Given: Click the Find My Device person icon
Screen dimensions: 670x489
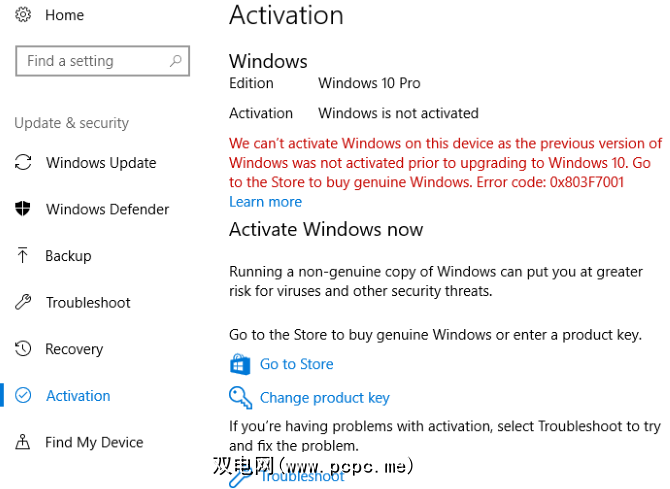Looking at the screenshot, I should (23, 442).
